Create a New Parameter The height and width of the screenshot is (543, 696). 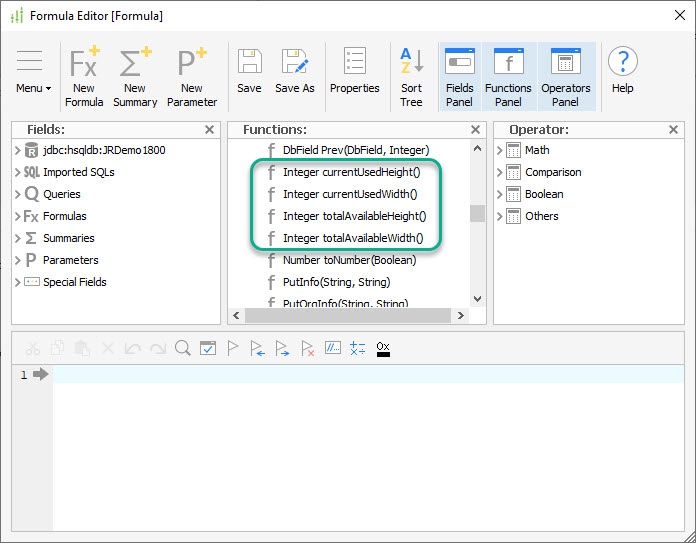pyautogui.click(x=192, y=77)
